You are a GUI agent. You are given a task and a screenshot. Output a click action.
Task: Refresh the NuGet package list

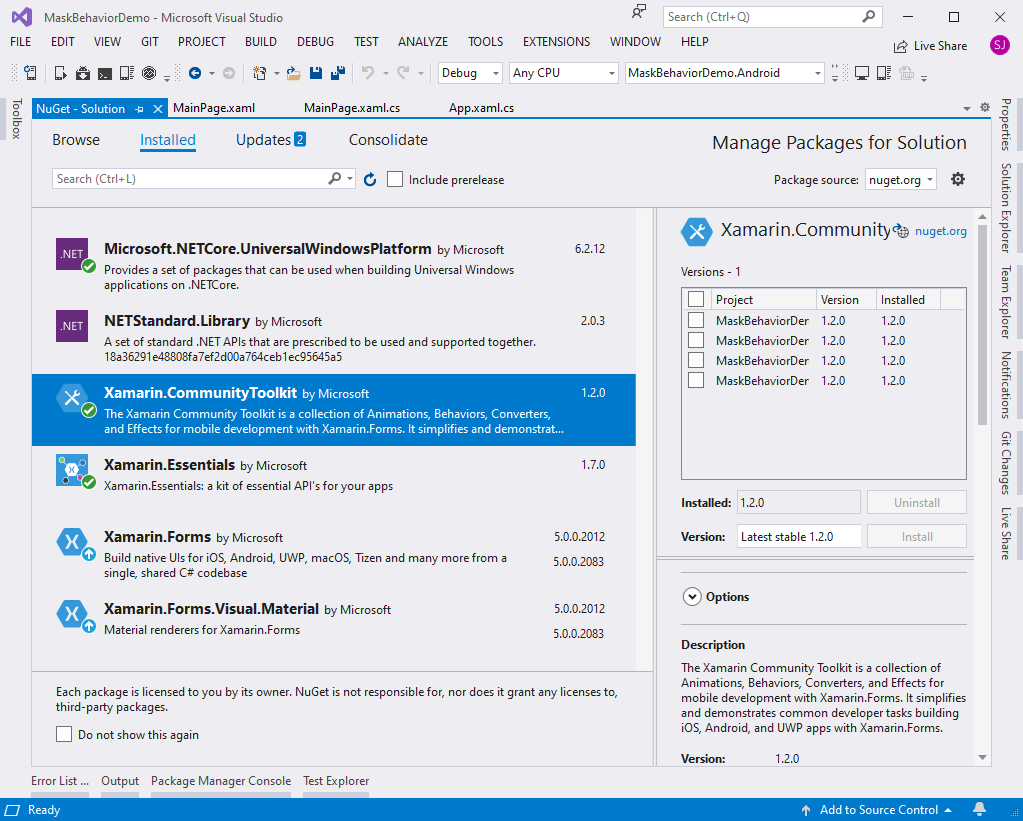coord(370,179)
